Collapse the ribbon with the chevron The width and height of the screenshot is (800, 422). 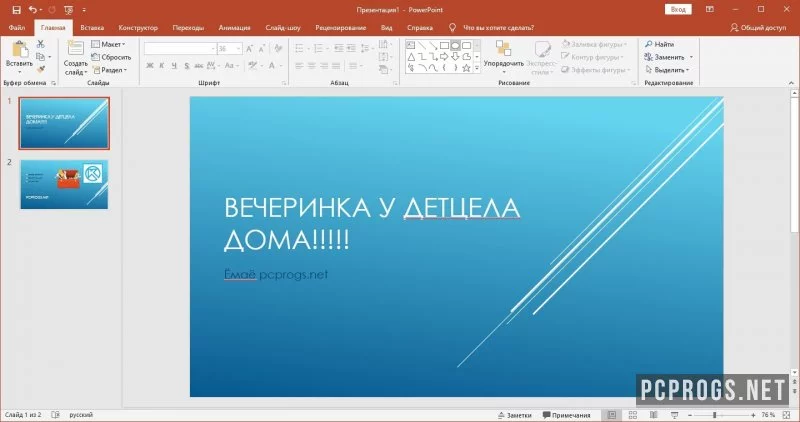click(791, 83)
